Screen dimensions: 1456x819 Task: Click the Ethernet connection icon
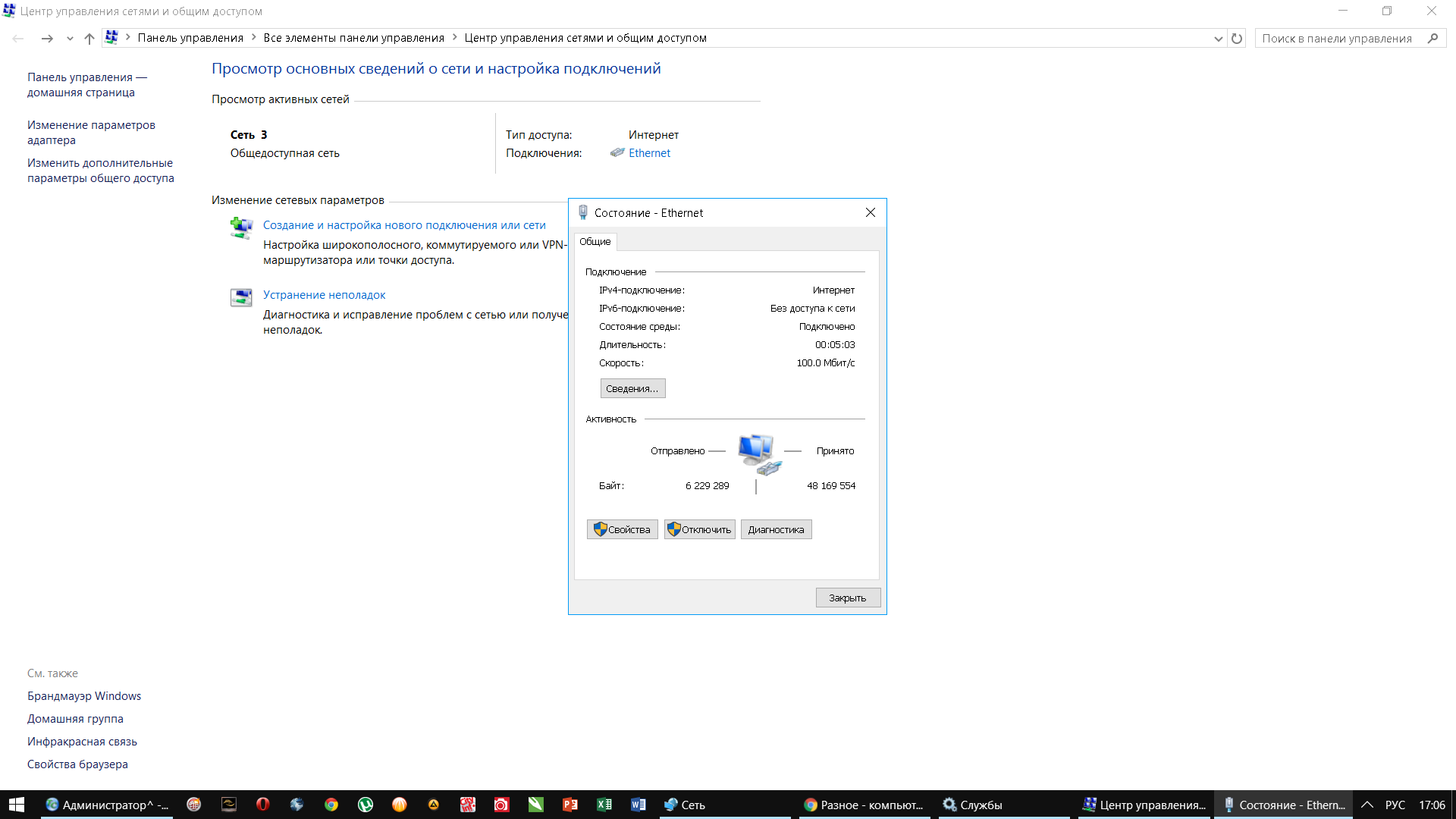coord(617,153)
